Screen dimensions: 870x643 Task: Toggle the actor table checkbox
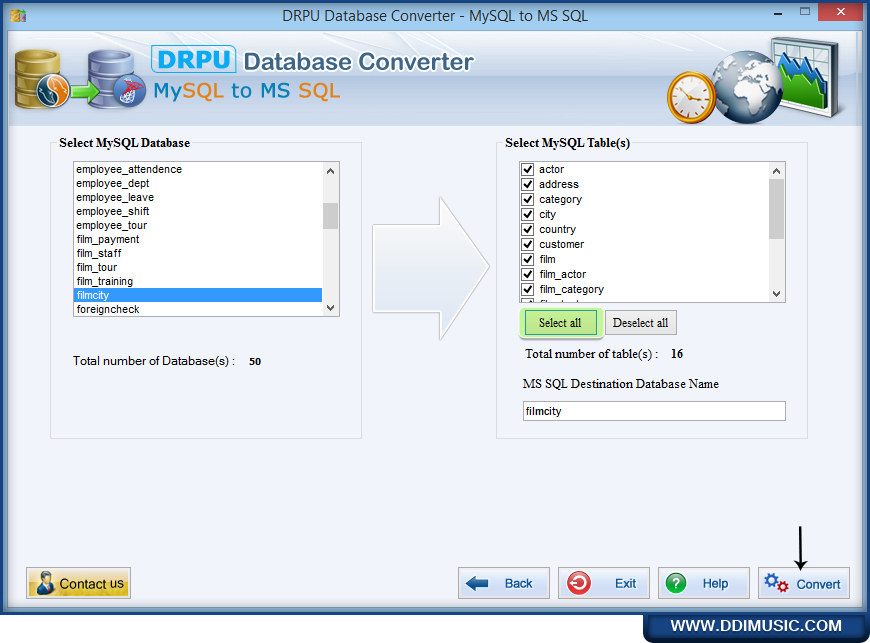(x=528, y=169)
